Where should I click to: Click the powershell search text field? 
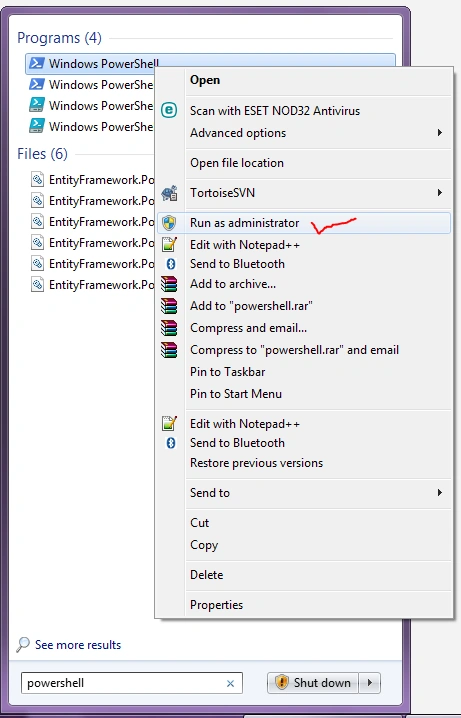pyautogui.click(x=132, y=683)
